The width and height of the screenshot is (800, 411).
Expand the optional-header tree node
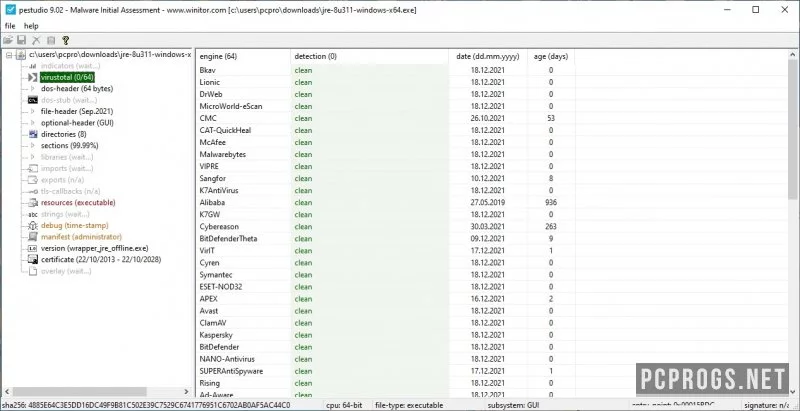click(x=33, y=123)
